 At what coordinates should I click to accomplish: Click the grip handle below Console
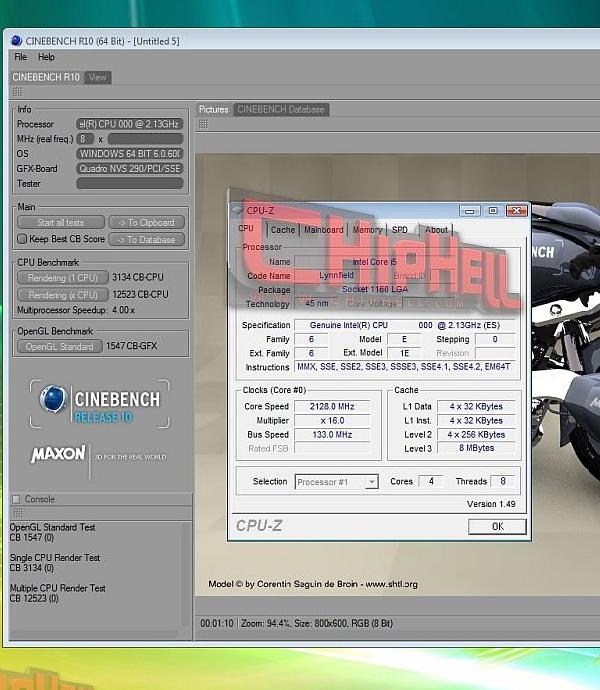[x=18, y=513]
